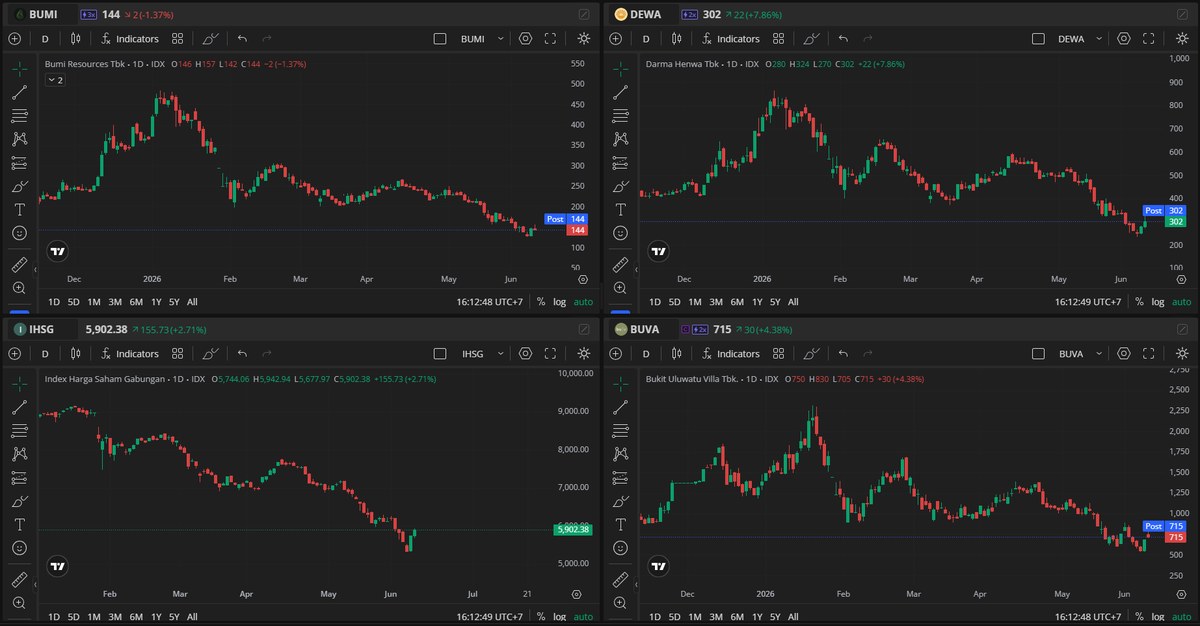Screen dimensions: 1200x626
Task: Select 3M range in BUMI chart
Action: coord(115,302)
